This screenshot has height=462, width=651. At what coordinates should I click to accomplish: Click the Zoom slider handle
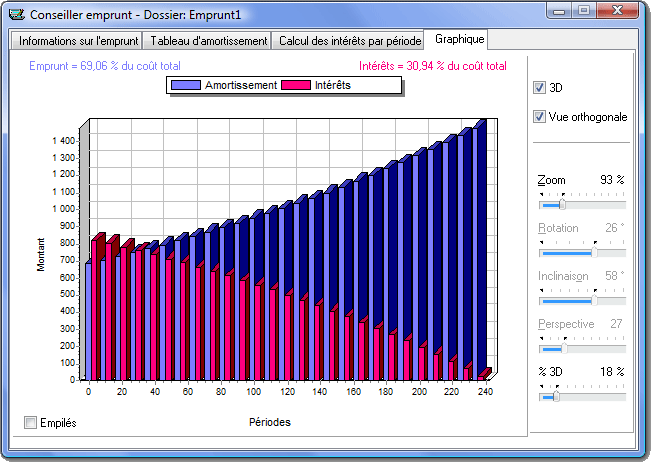tap(562, 204)
